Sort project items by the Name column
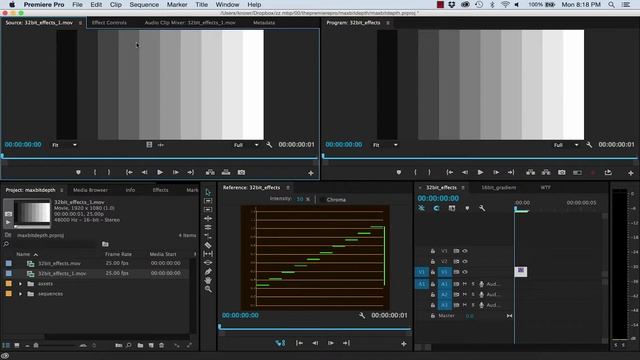640x360 pixels. pos(23,254)
